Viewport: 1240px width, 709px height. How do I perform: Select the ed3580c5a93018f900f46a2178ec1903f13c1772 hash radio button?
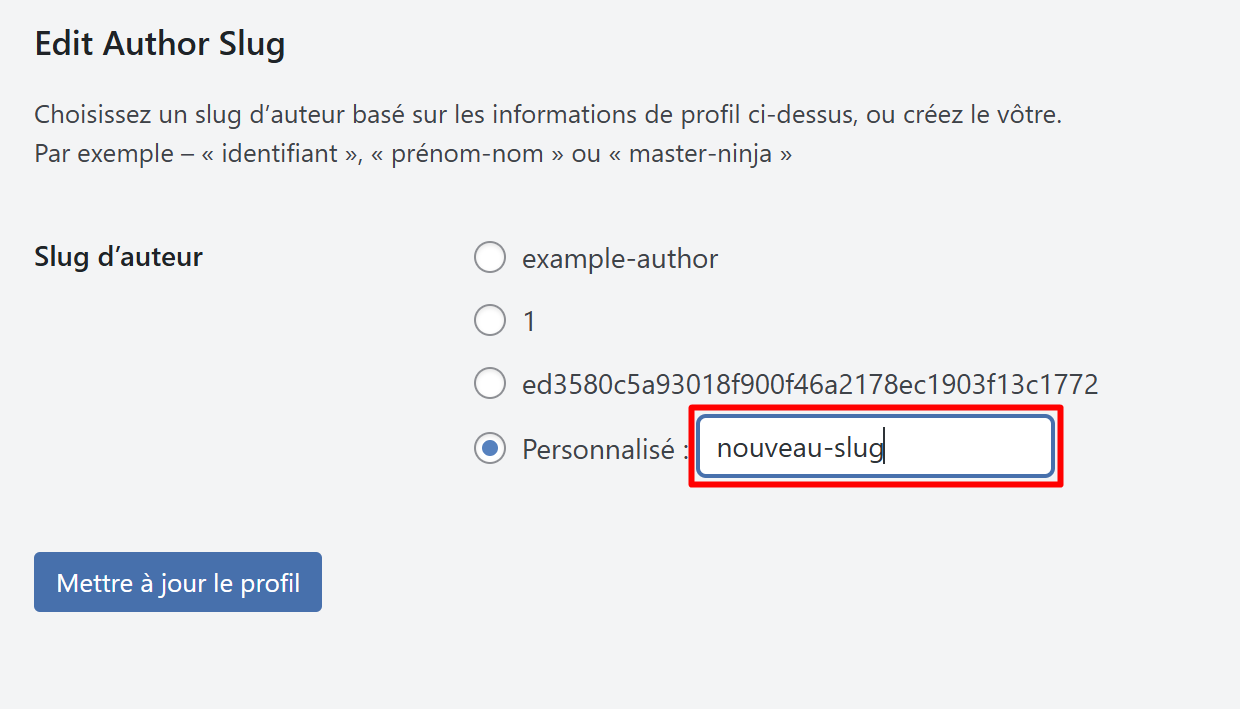coord(489,383)
